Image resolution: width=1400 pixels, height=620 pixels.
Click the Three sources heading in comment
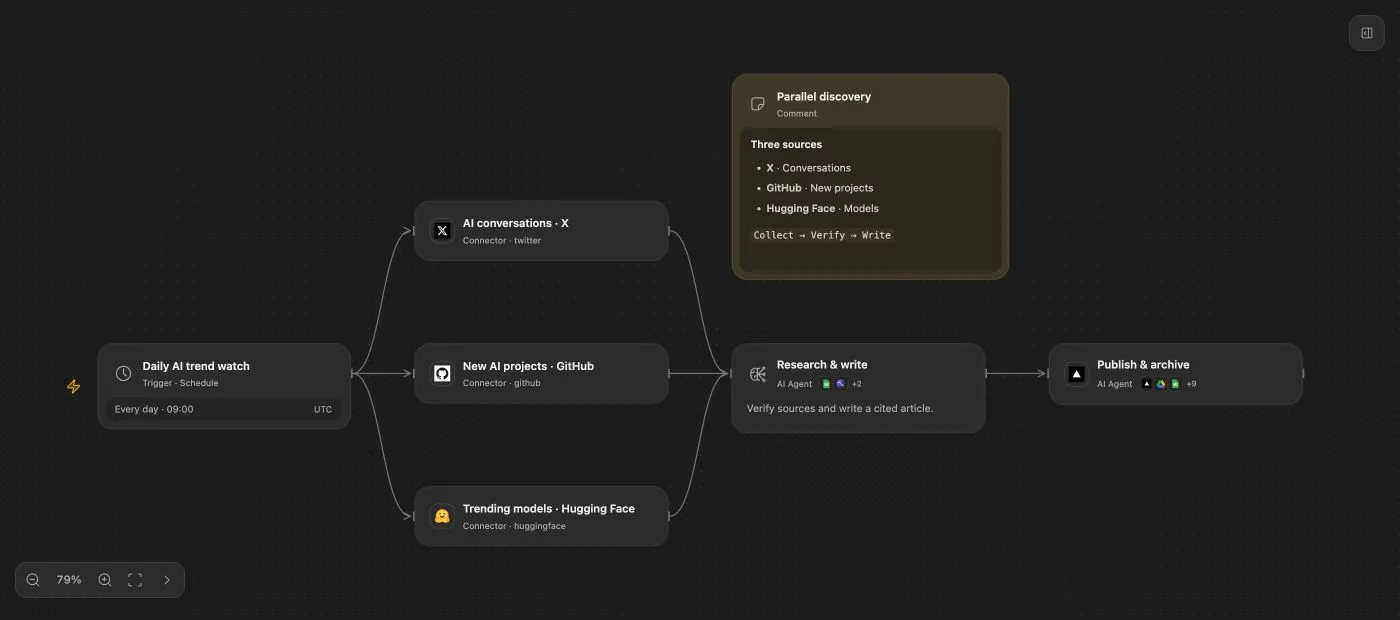click(787, 144)
